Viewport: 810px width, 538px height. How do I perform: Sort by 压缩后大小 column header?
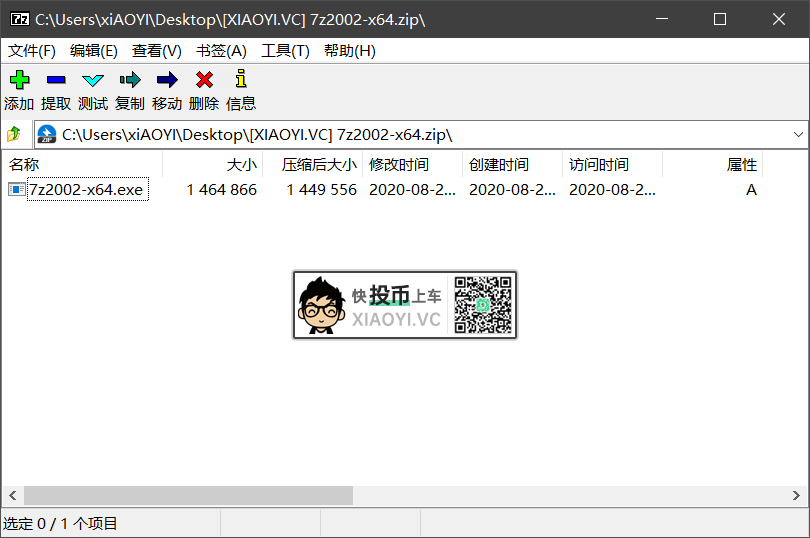[x=313, y=164]
